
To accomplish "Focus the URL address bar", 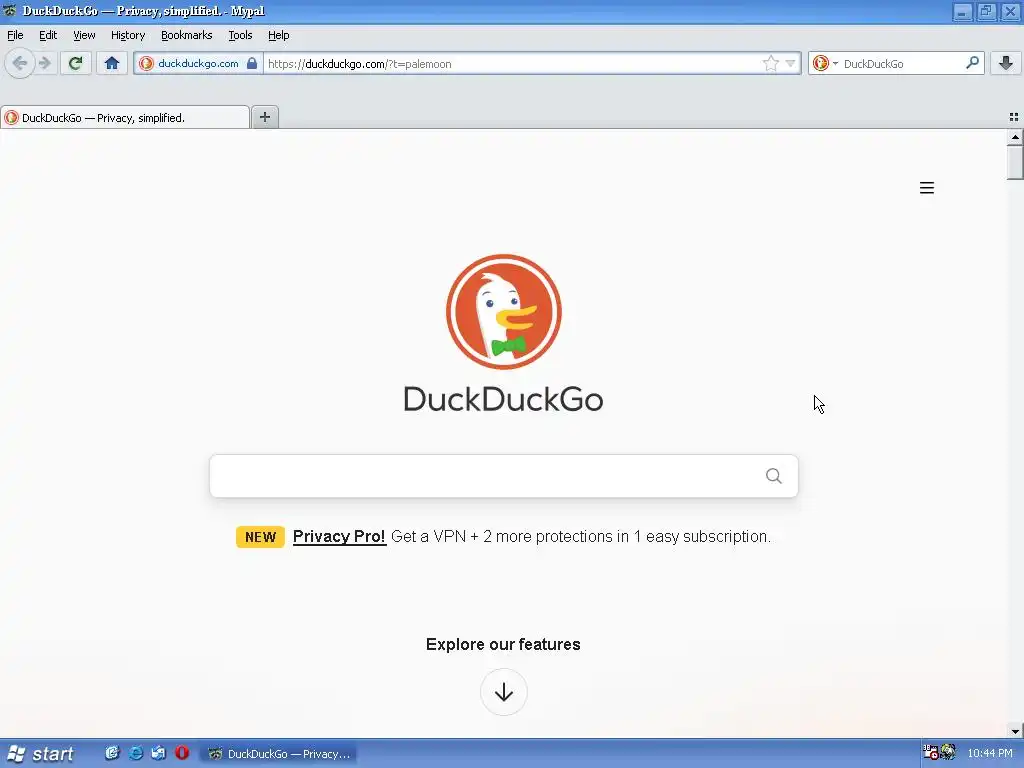I will point(513,63).
